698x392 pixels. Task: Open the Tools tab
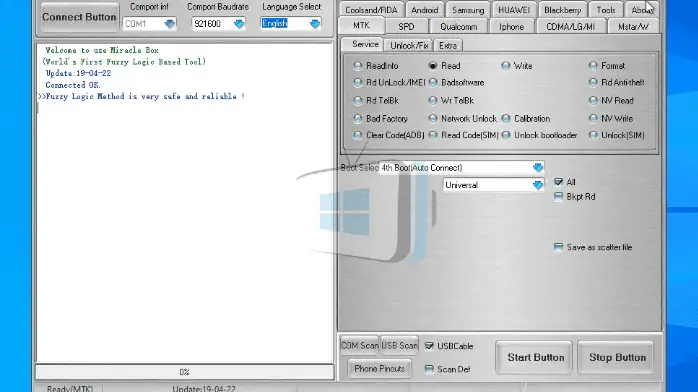pos(605,10)
